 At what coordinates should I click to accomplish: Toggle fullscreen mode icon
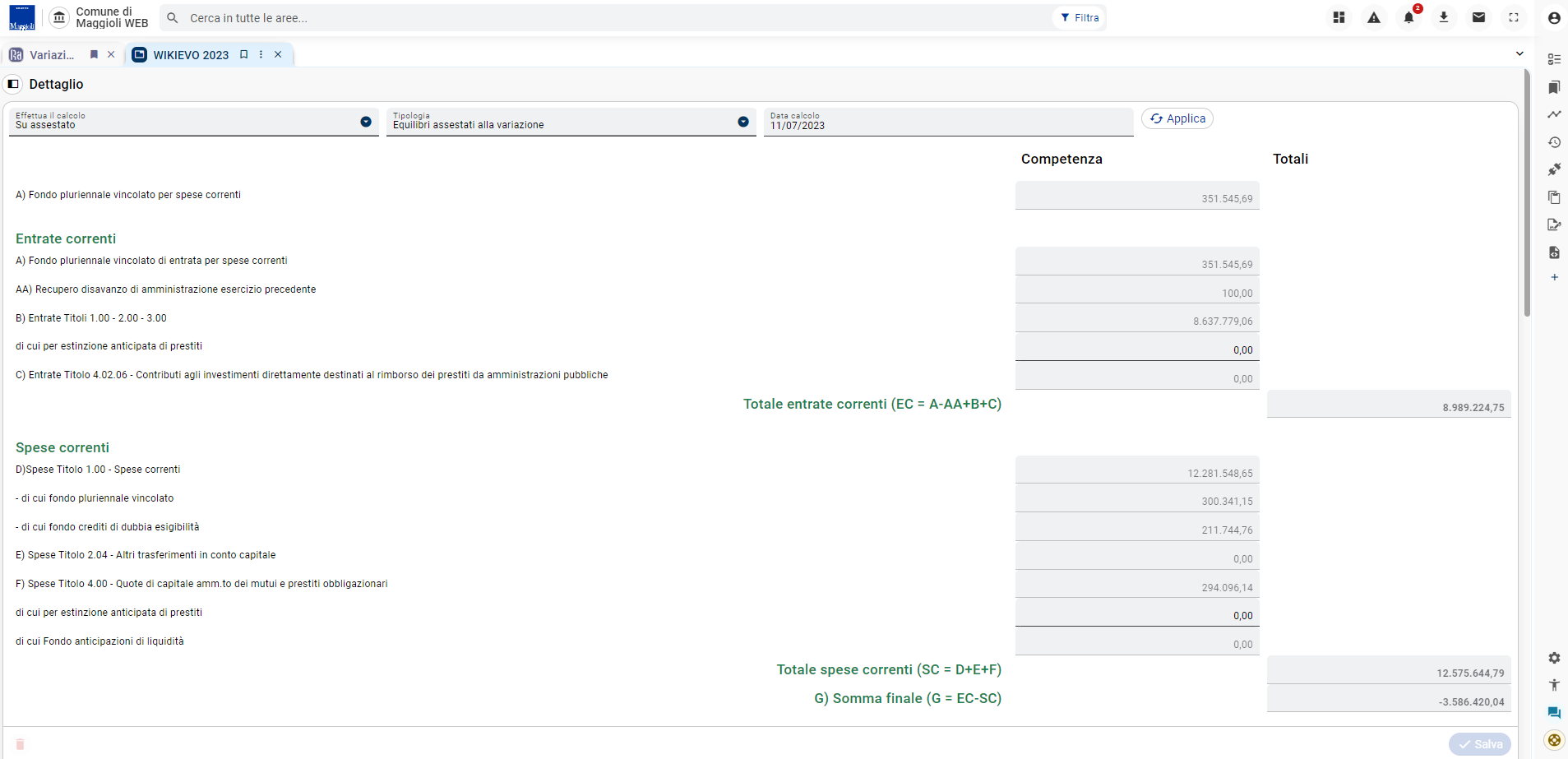pos(1514,17)
